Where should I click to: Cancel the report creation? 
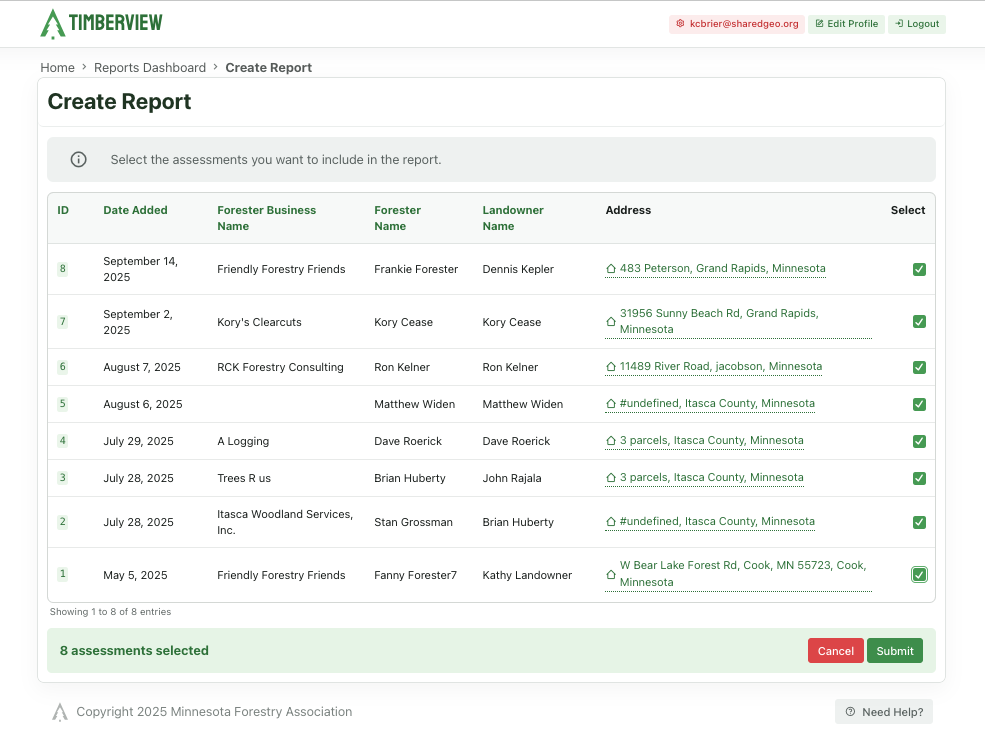tap(835, 650)
